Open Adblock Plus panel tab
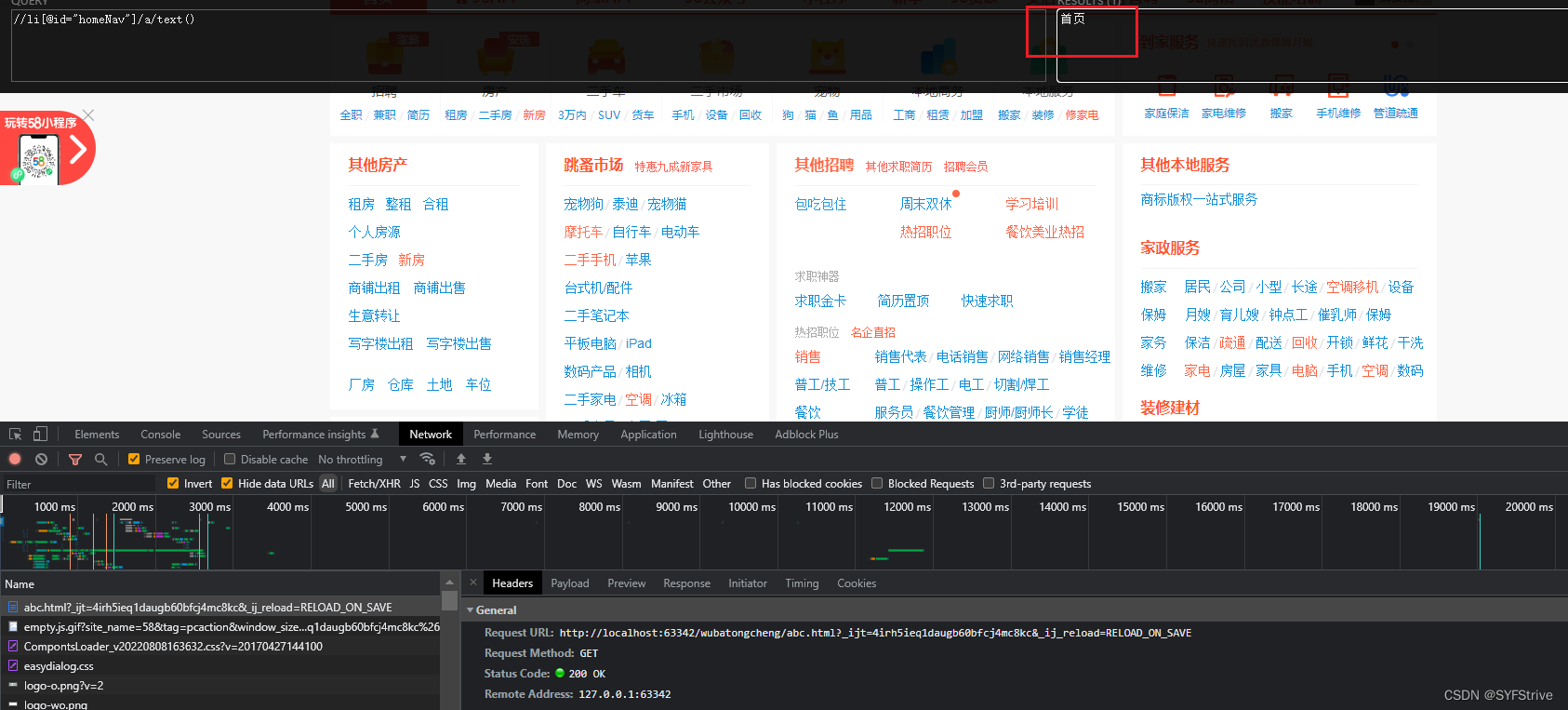 point(806,435)
